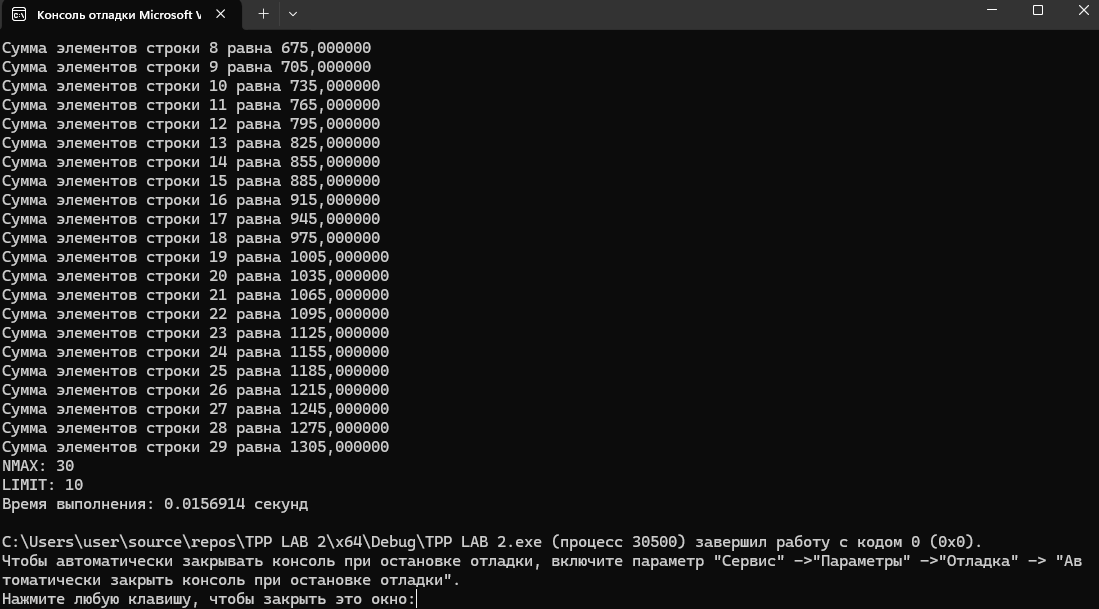Click the 'Время выполнения: 0.0156914 секунд' line

point(155,504)
